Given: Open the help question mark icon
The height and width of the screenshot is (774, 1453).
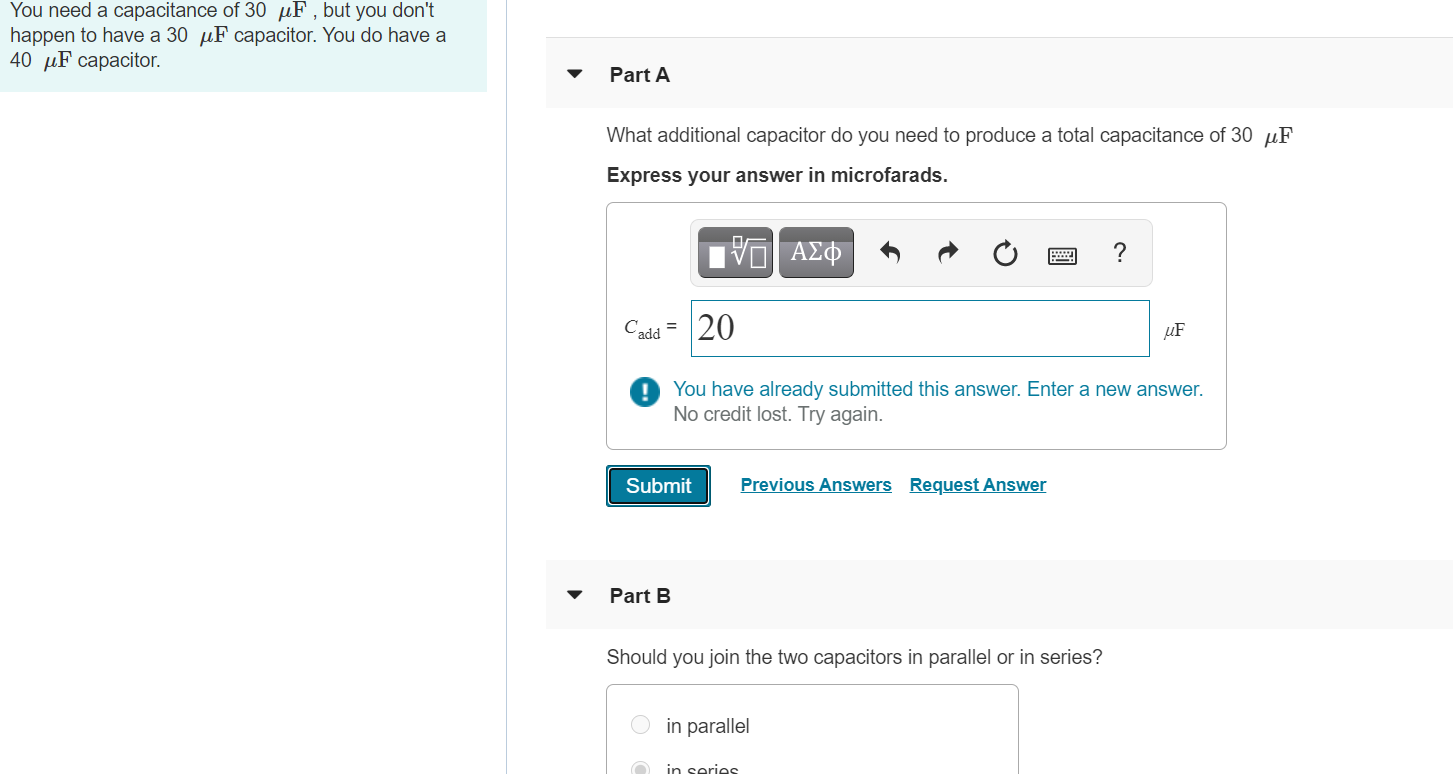Looking at the screenshot, I should coord(1120,253).
